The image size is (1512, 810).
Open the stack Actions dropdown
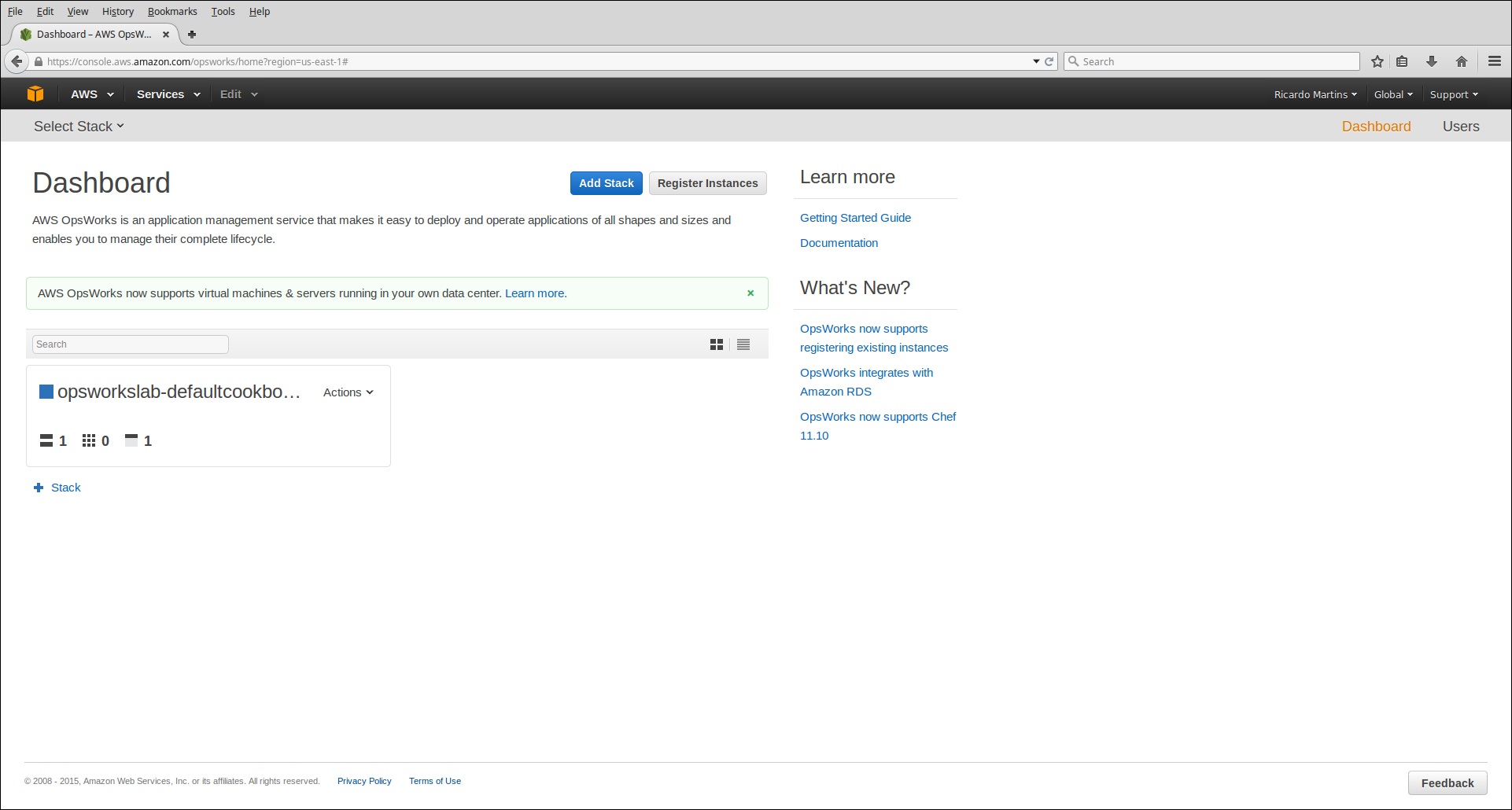click(x=348, y=392)
